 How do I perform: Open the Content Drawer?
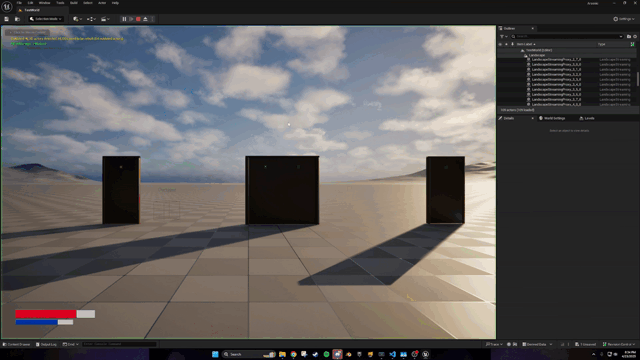click(x=16, y=344)
